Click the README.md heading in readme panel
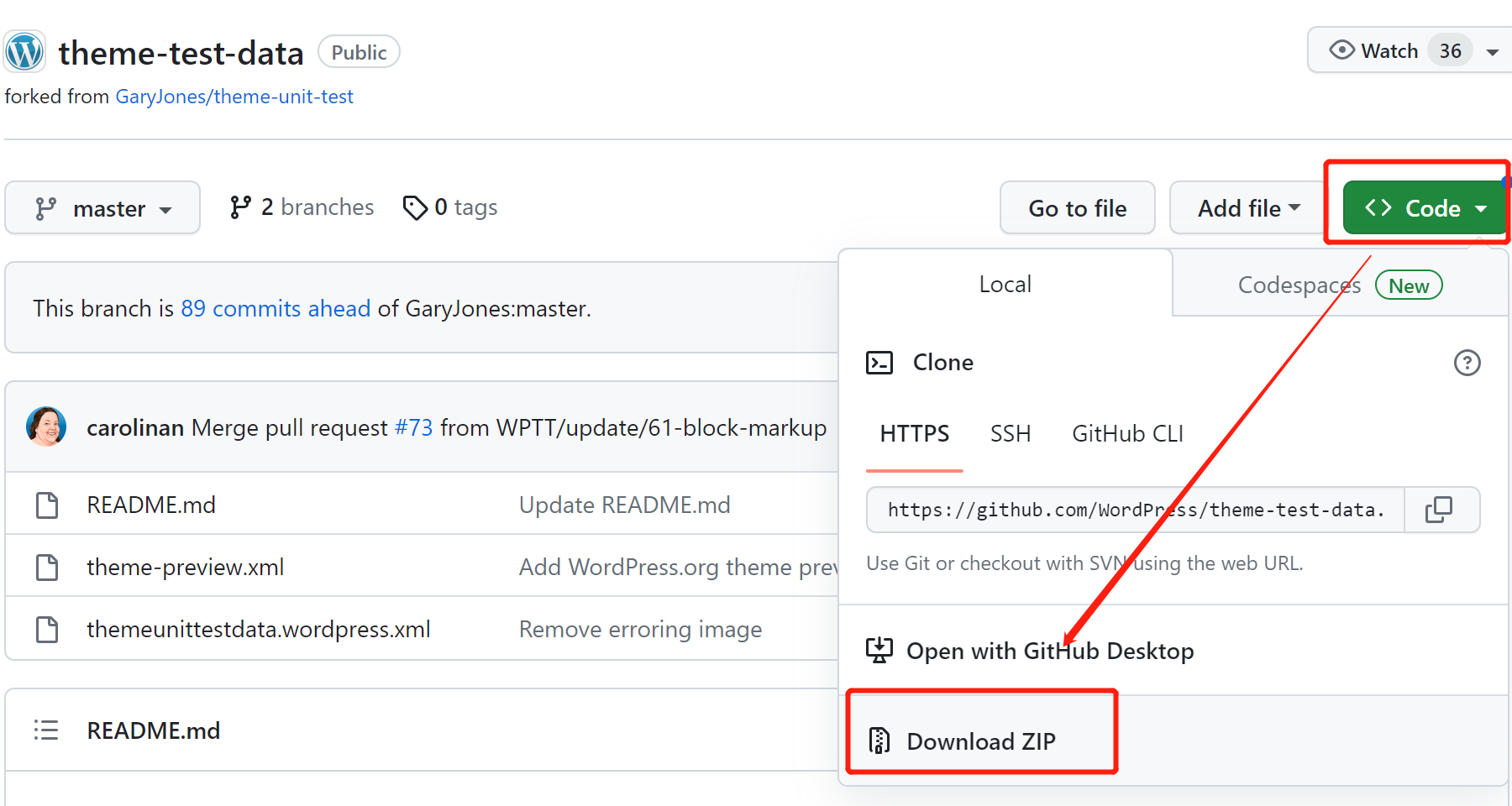The width and height of the screenshot is (1512, 806). click(x=154, y=730)
